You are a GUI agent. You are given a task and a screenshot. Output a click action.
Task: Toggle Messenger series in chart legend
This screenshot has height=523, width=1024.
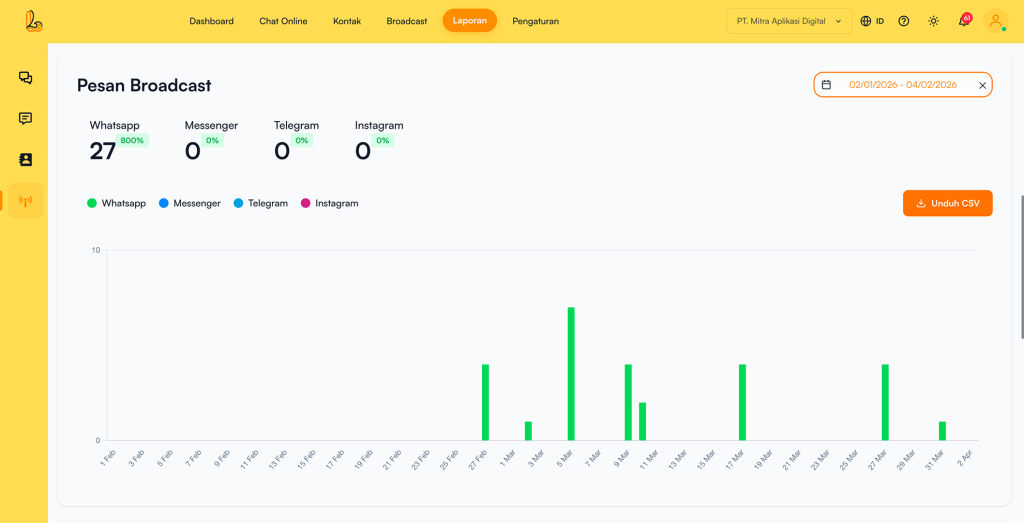pyautogui.click(x=189, y=203)
